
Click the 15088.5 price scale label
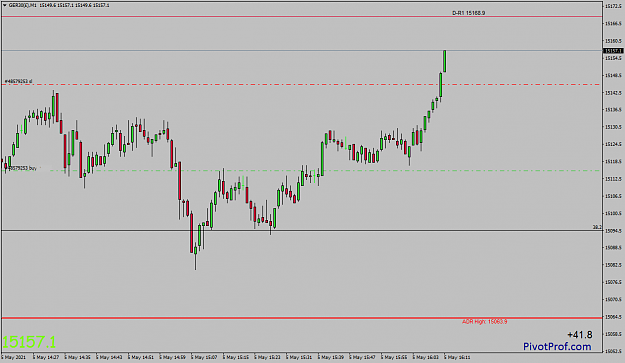(x=613, y=248)
